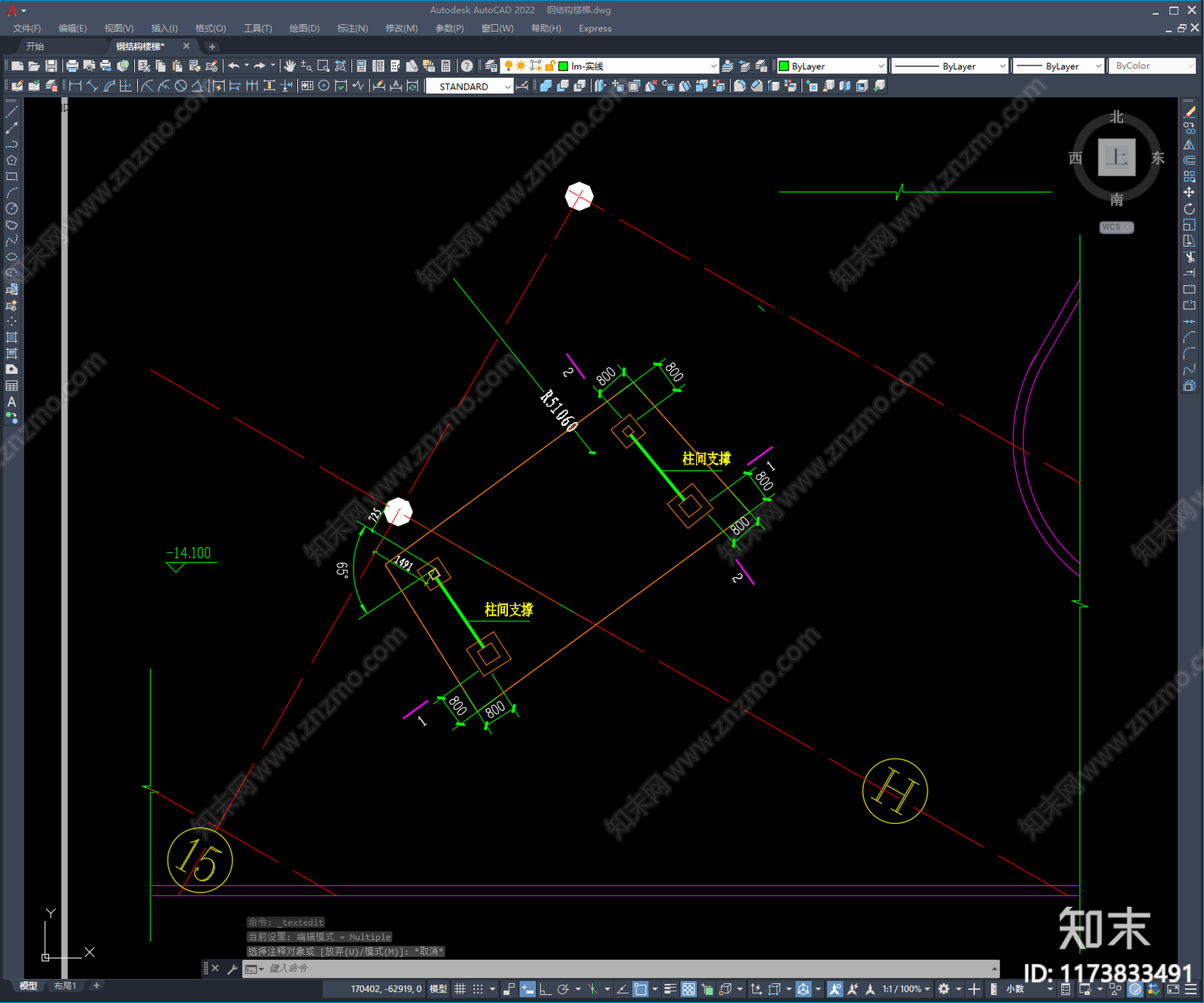Select the Erase tool in right toolbar
The width and height of the screenshot is (1204, 1003).
coord(1189,111)
